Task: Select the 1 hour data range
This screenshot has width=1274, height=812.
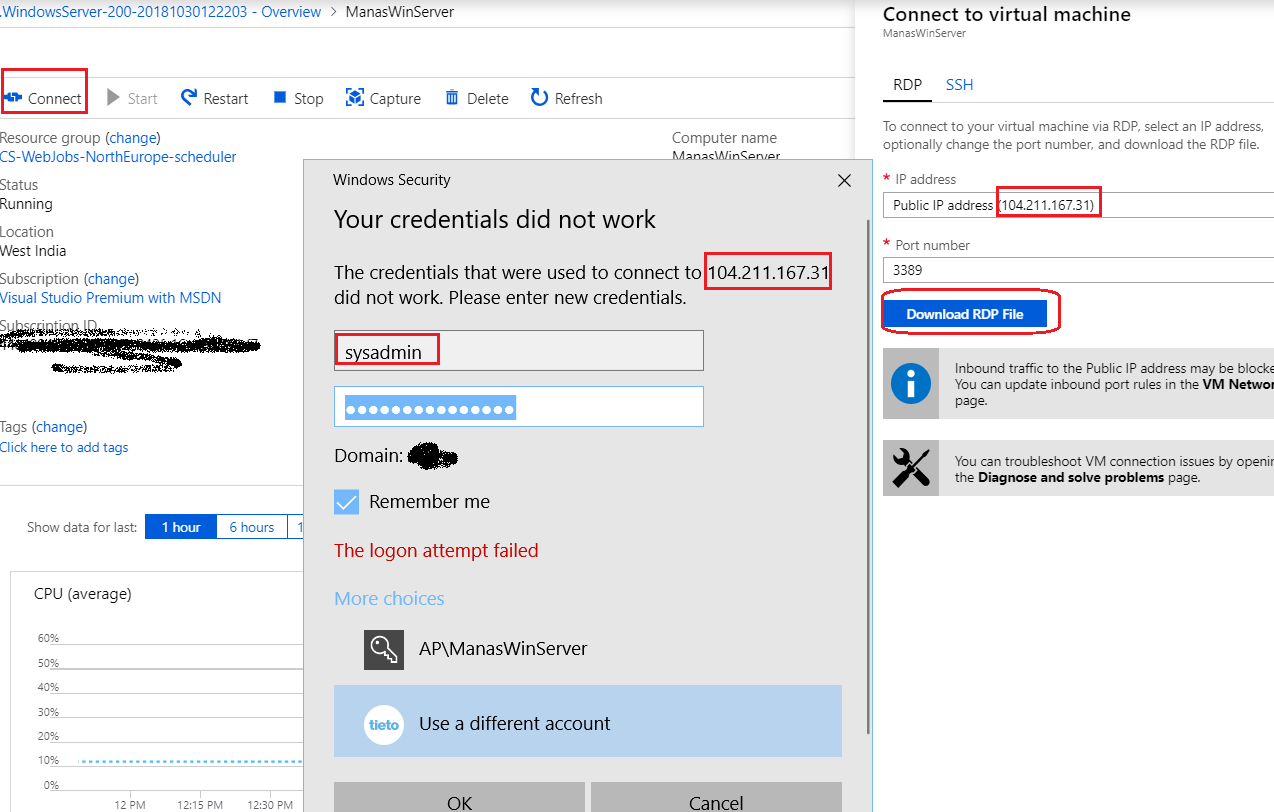Action: point(180,526)
